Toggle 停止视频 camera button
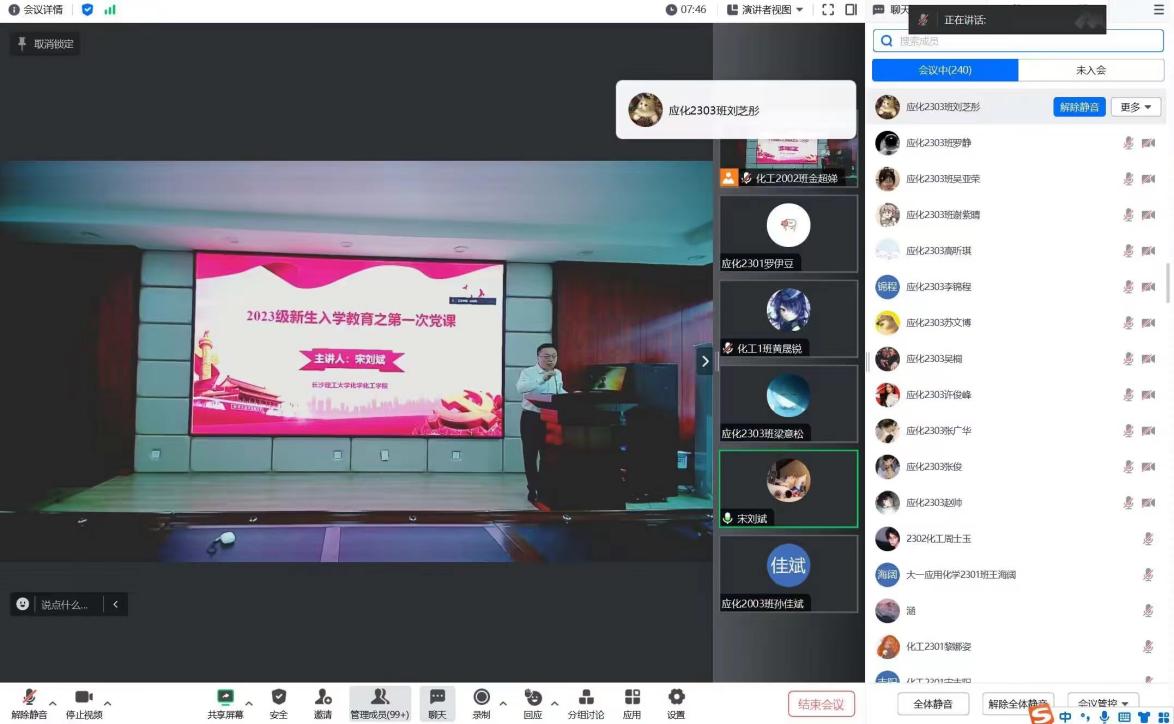Screen dimensions: 1174x724 click(x=84, y=698)
